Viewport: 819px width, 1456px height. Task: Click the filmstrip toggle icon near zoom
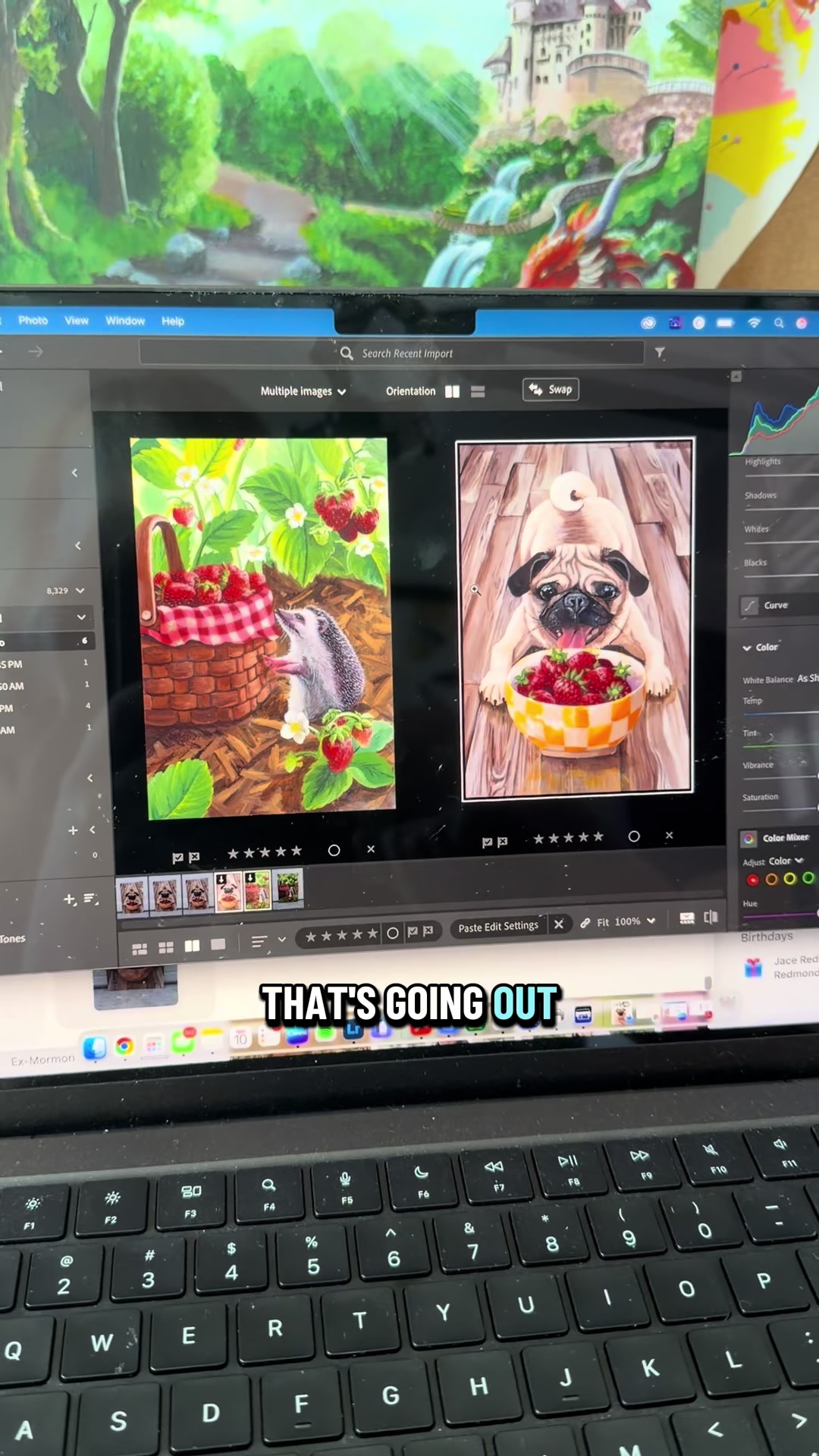(x=687, y=918)
